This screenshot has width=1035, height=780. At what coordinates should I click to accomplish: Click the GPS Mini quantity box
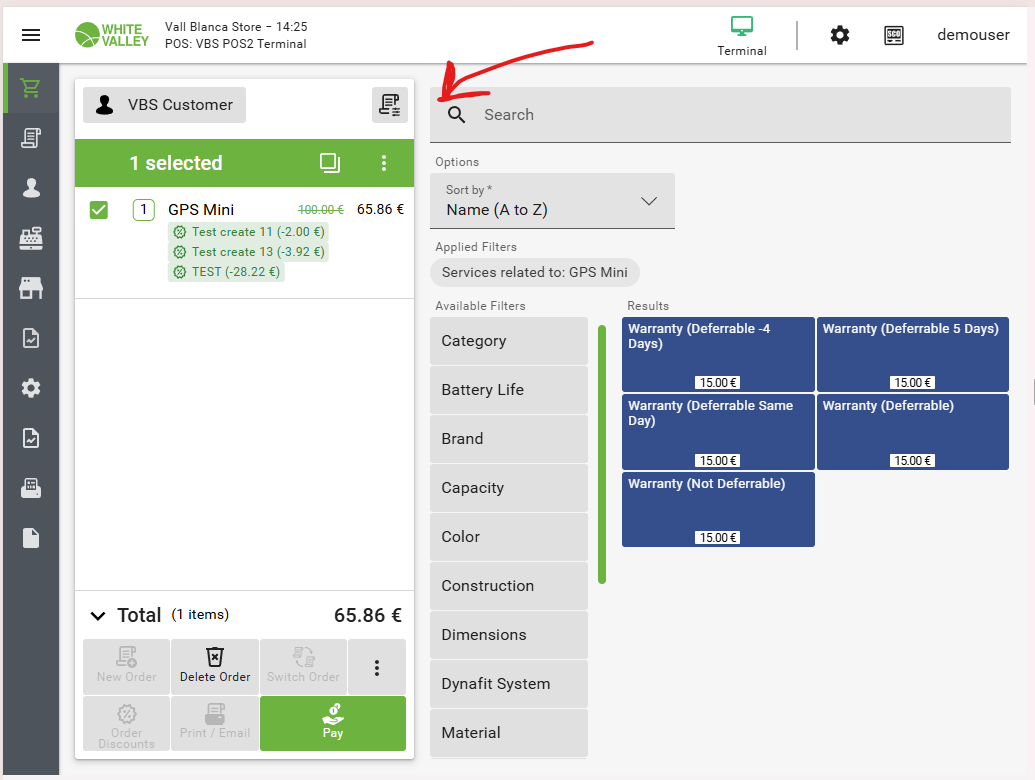(x=143, y=210)
